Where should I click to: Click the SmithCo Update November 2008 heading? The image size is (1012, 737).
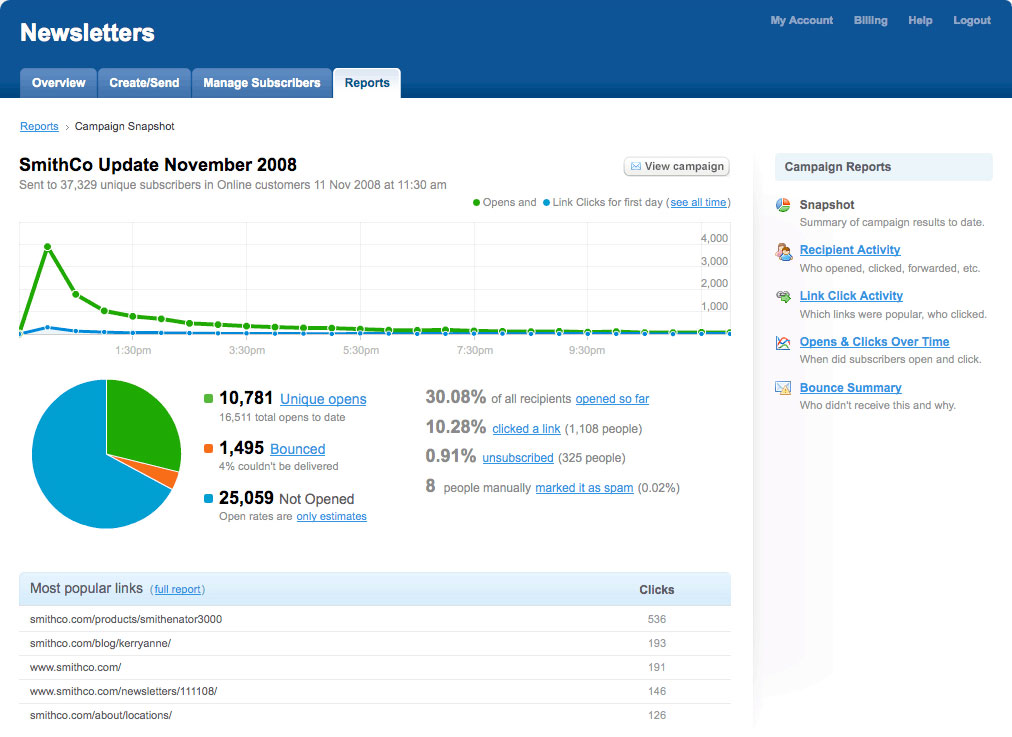click(158, 165)
